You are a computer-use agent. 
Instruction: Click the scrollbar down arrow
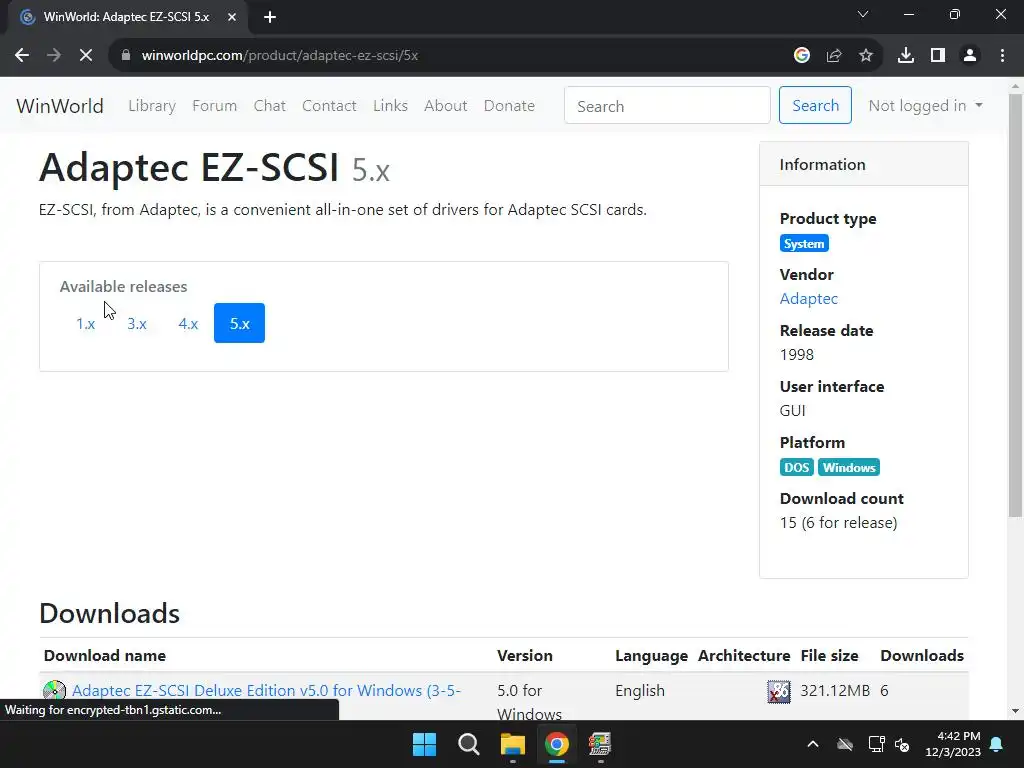[x=1016, y=711]
